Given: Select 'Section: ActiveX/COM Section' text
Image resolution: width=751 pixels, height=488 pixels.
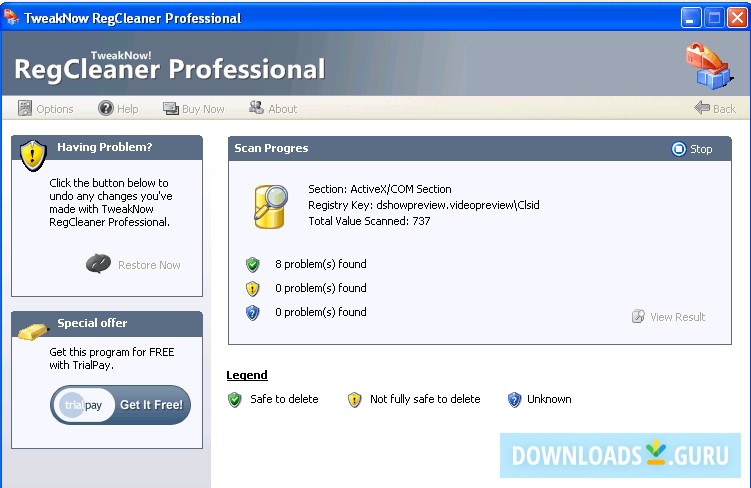Looking at the screenshot, I should [380, 189].
